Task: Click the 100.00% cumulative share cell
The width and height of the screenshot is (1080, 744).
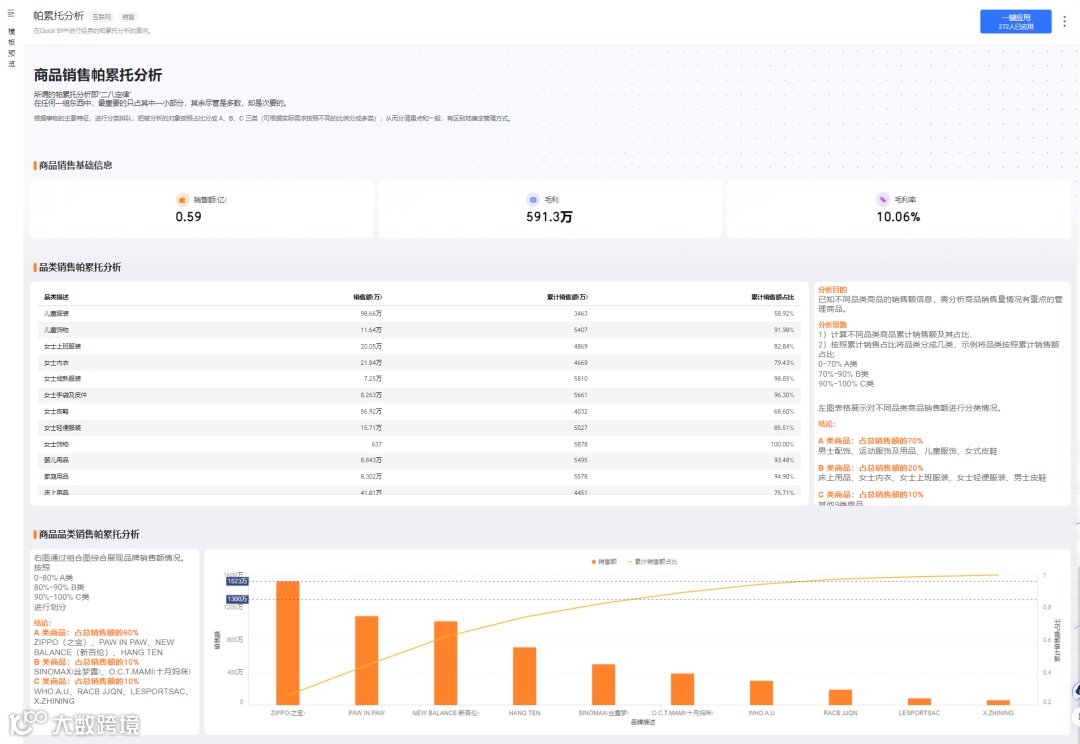Action: click(x=782, y=444)
